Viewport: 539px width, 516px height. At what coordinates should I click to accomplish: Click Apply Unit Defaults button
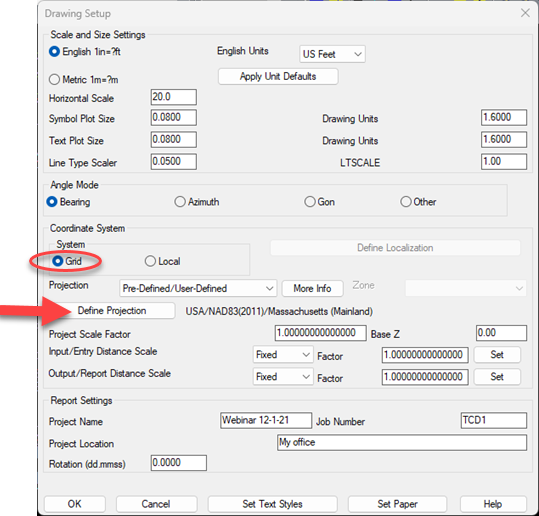click(x=278, y=76)
